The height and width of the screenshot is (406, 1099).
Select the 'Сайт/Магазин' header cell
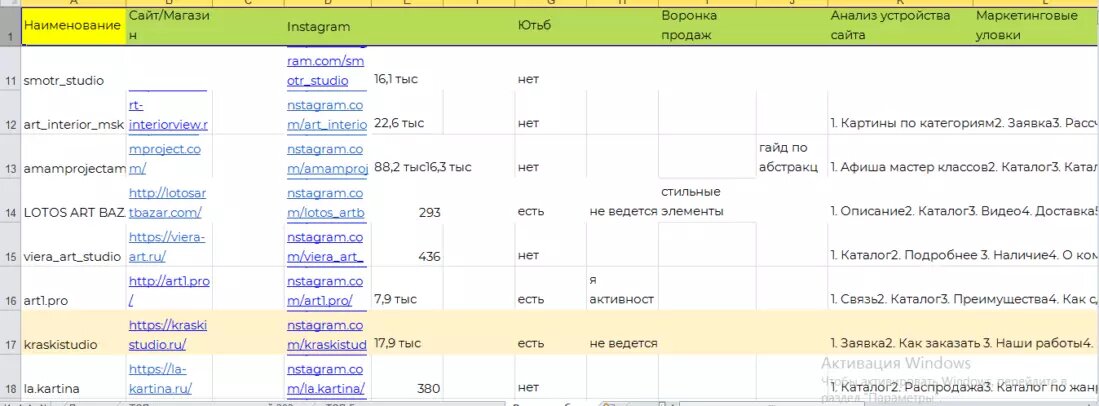[x=170, y=26]
